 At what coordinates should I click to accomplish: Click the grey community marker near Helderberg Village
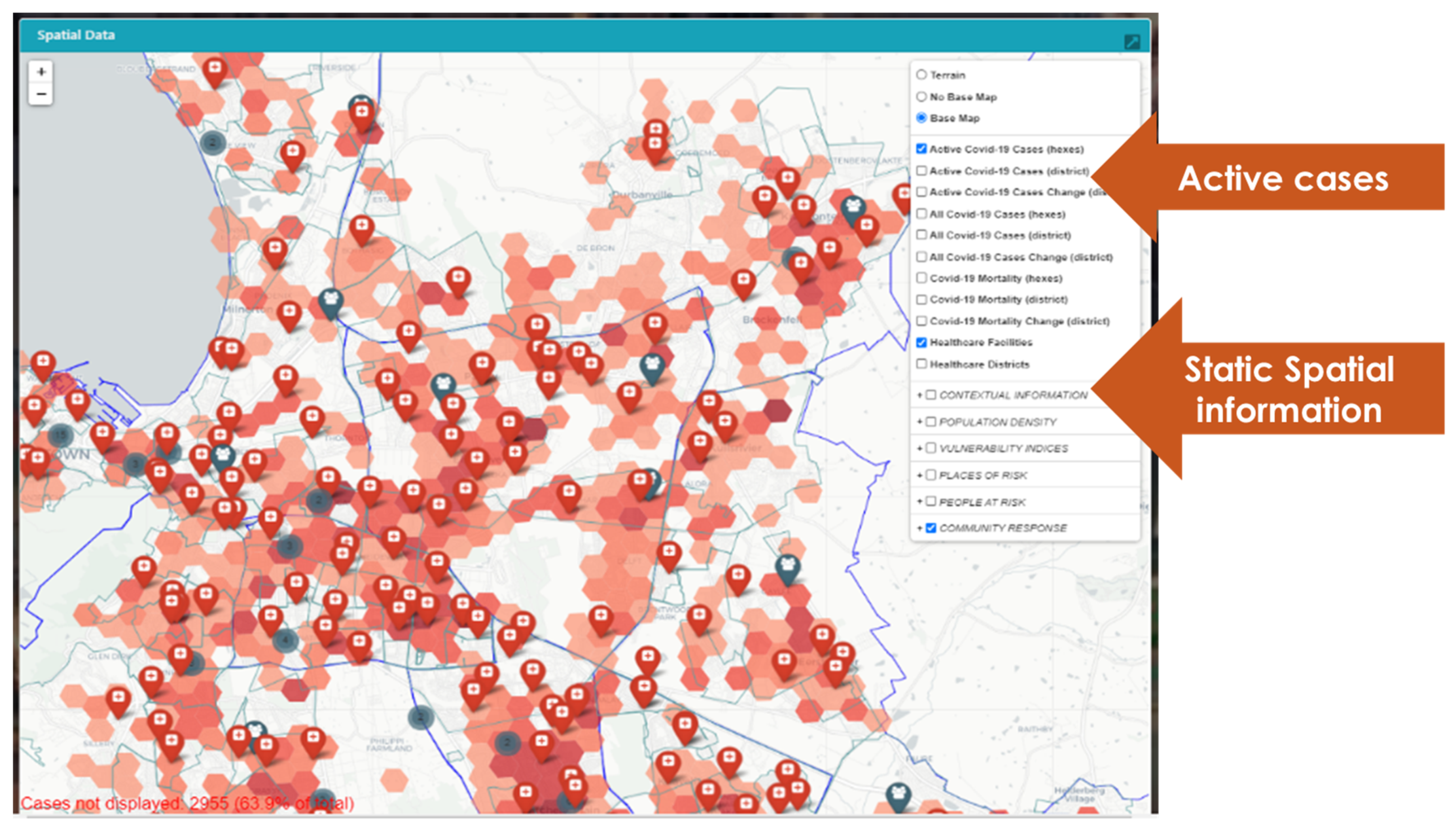(x=898, y=794)
